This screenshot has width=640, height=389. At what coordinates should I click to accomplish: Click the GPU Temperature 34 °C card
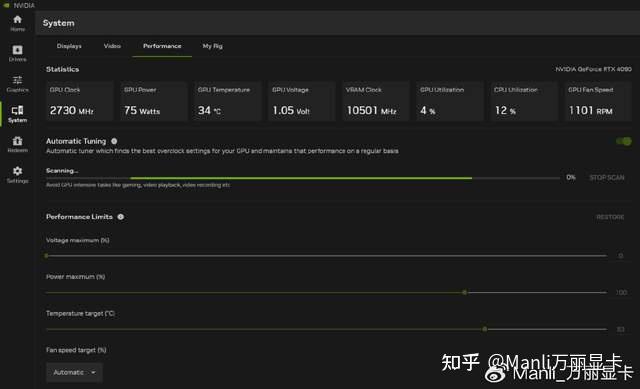coord(228,101)
